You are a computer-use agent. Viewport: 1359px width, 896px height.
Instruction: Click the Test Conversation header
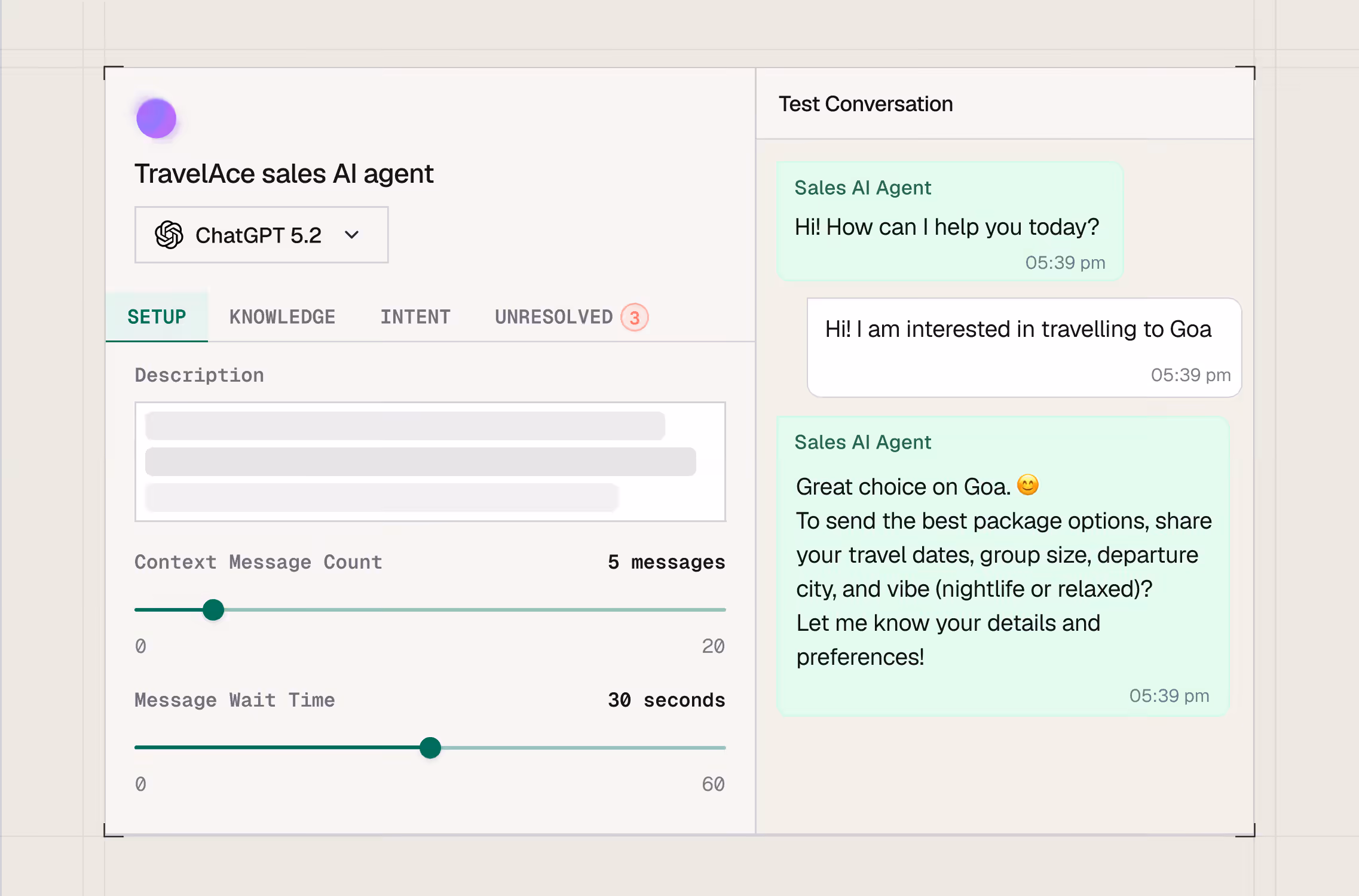coord(865,104)
